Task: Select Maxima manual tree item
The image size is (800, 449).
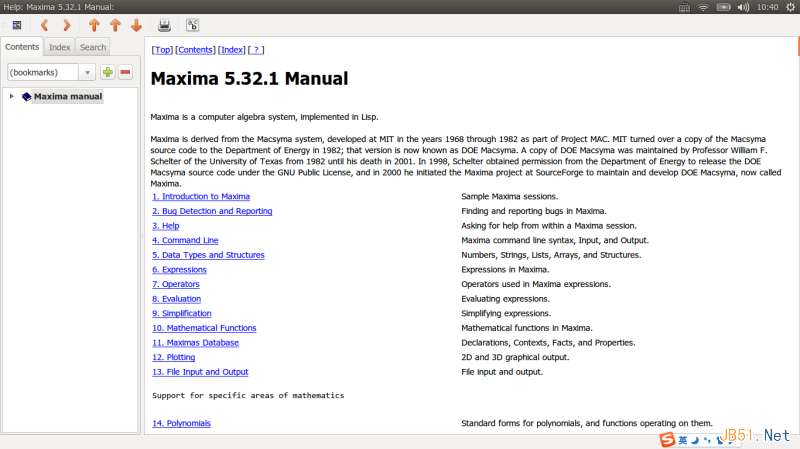Action: click(68, 96)
